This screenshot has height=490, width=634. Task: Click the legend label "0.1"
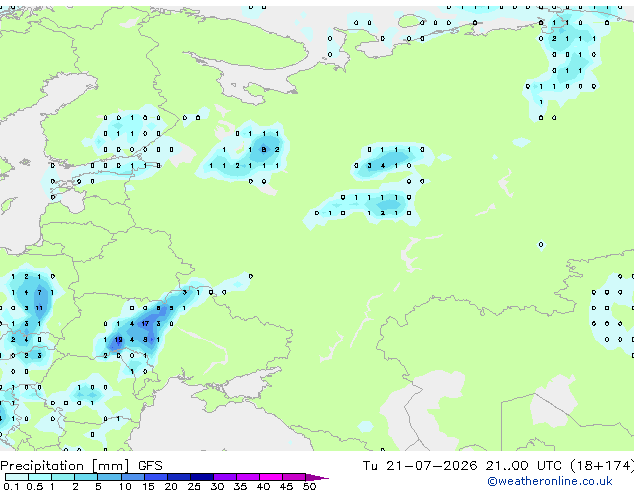coord(11,486)
